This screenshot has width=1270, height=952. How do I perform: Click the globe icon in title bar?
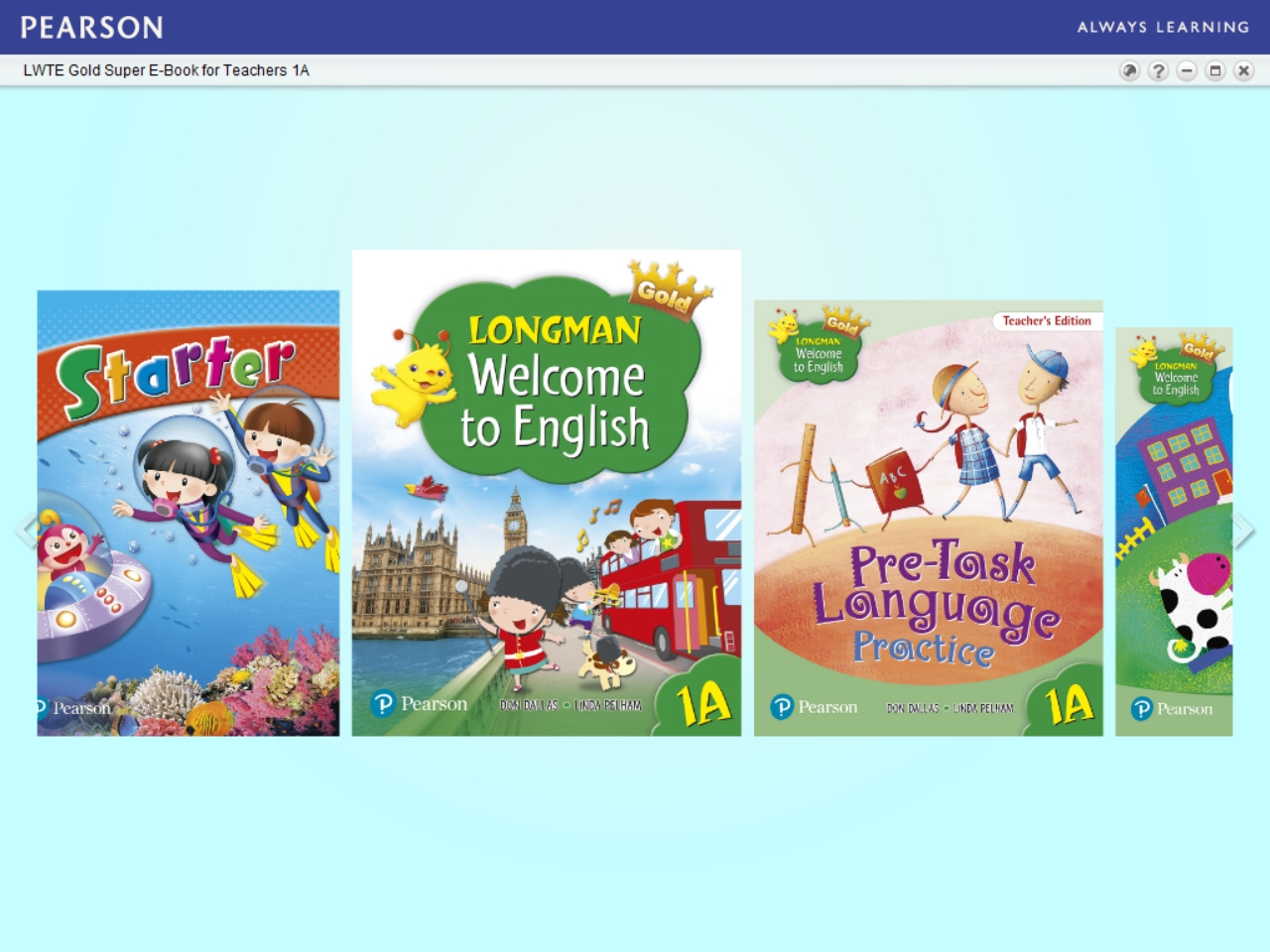click(x=1129, y=70)
